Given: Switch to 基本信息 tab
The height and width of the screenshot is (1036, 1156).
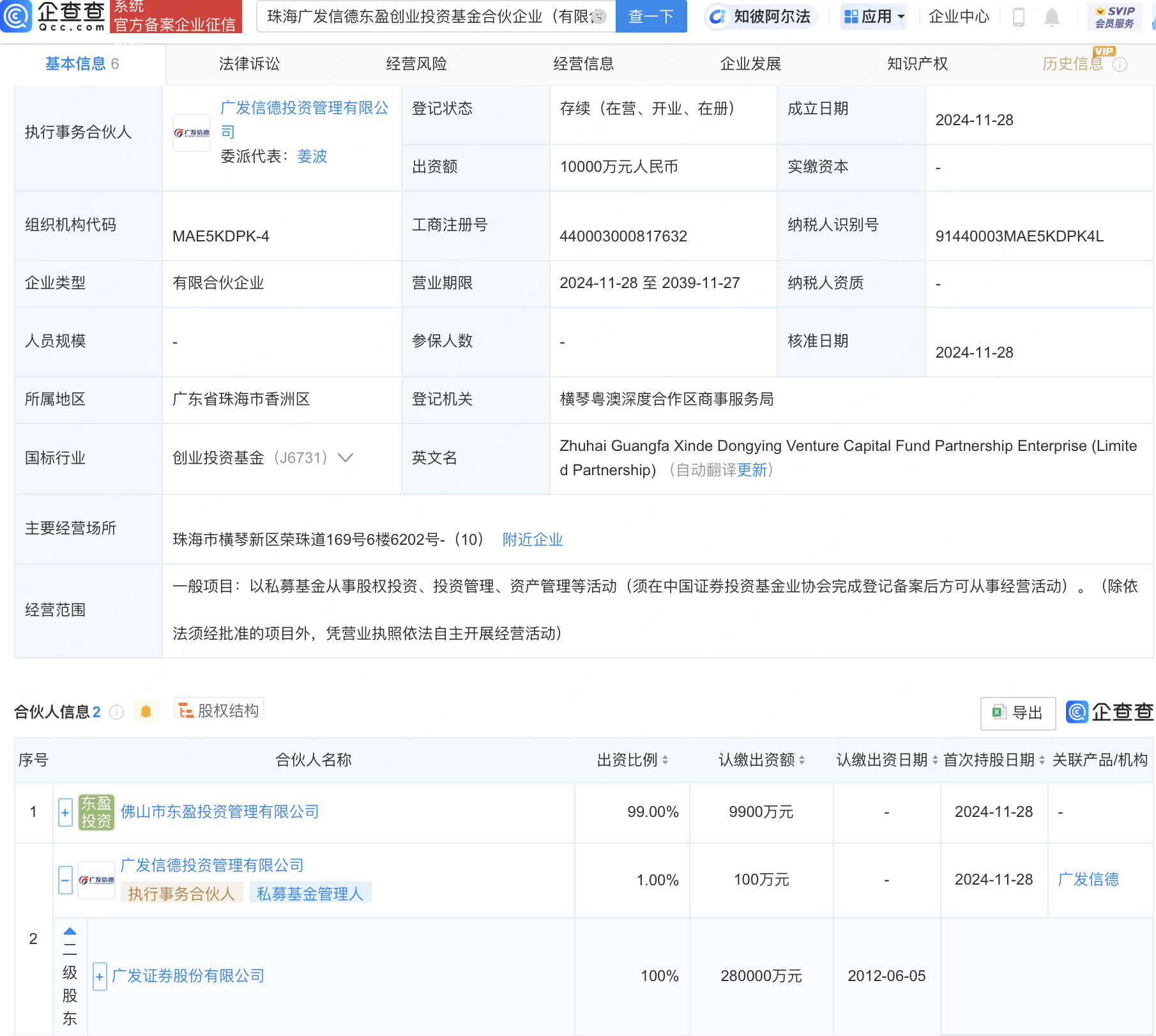Looking at the screenshot, I should point(82,64).
